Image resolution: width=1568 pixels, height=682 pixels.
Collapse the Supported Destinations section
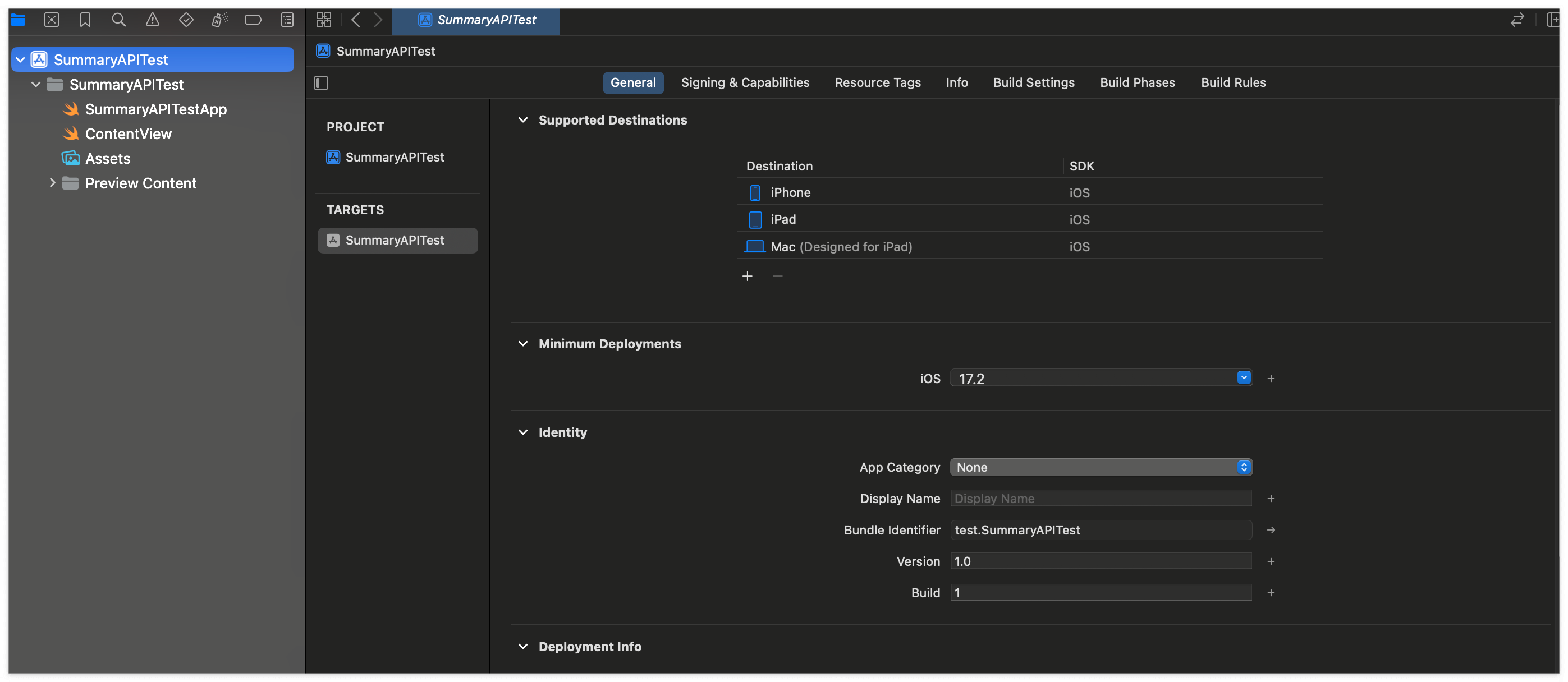(x=523, y=120)
